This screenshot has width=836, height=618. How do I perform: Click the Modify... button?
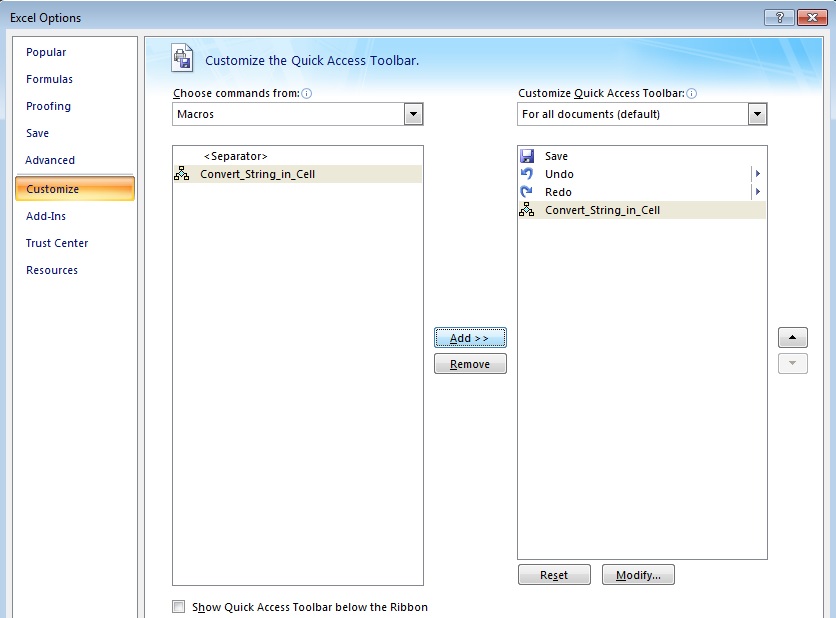tap(638, 575)
